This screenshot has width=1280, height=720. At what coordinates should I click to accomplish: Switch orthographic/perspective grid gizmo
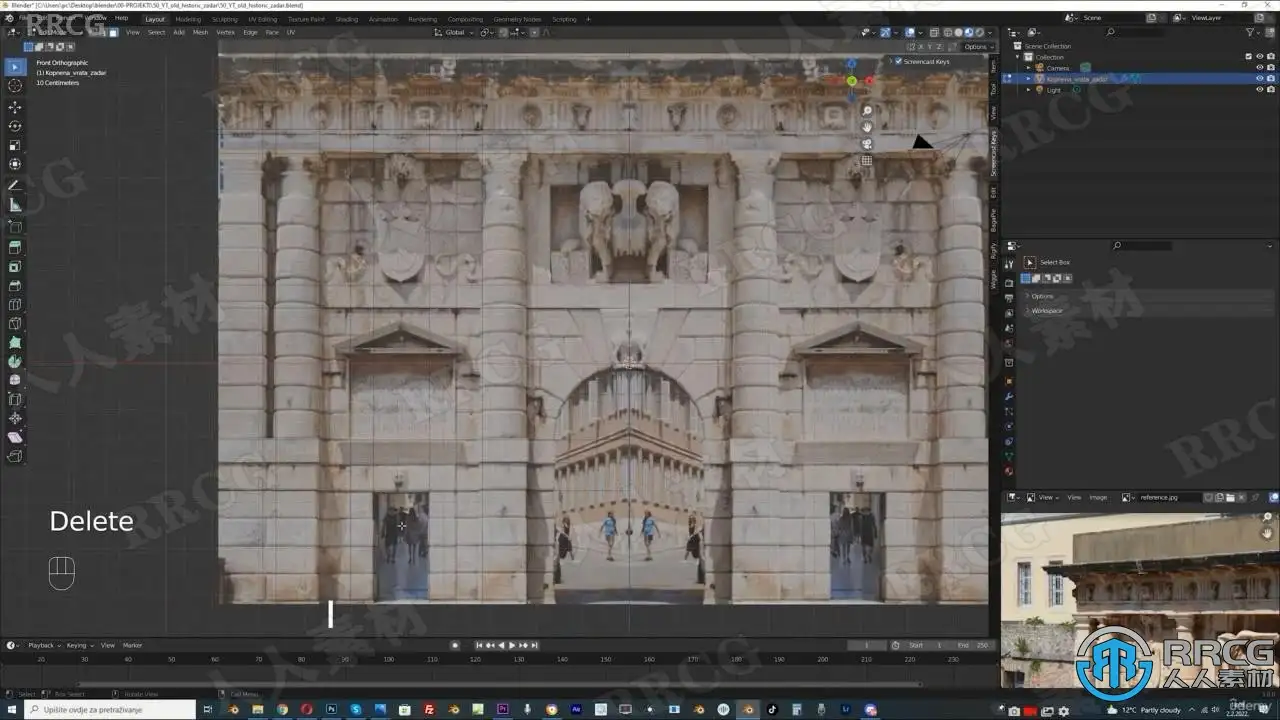point(867,160)
